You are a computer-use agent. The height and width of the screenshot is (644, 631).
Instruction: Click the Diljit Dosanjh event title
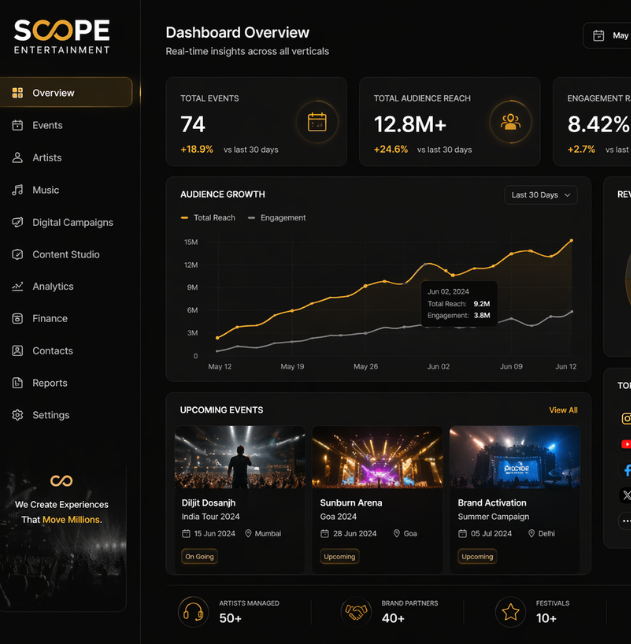coord(209,503)
